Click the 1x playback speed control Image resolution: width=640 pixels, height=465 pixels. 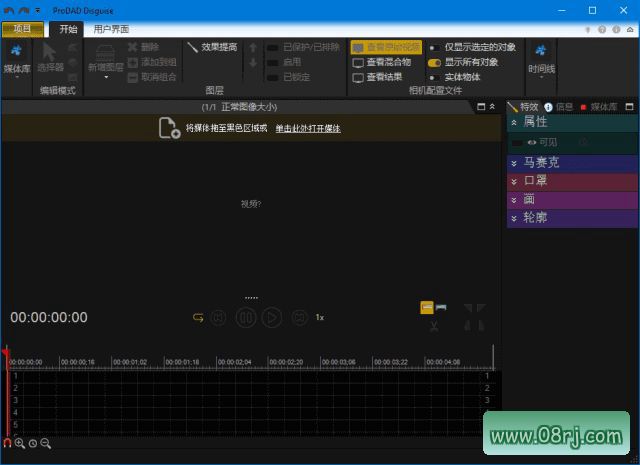(320, 318)
